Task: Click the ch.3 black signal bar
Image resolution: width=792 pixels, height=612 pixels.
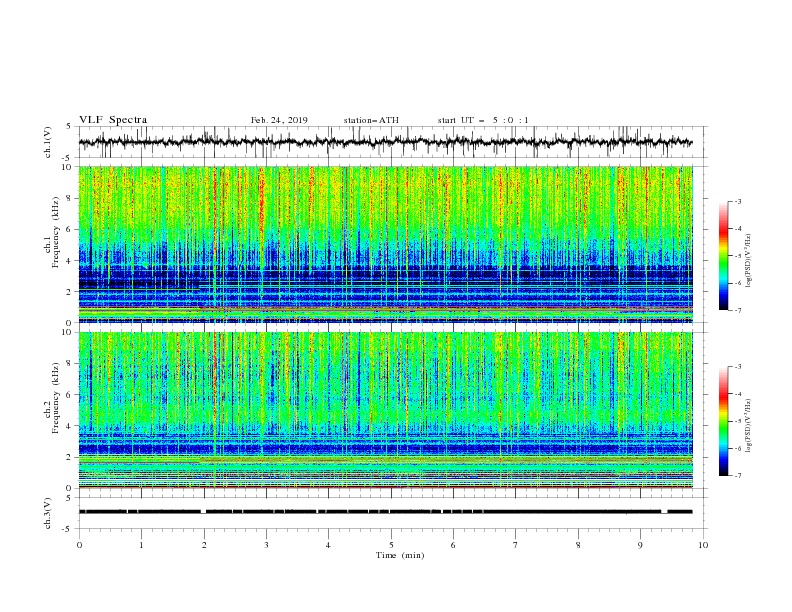Action: click(x=385, y=512)
